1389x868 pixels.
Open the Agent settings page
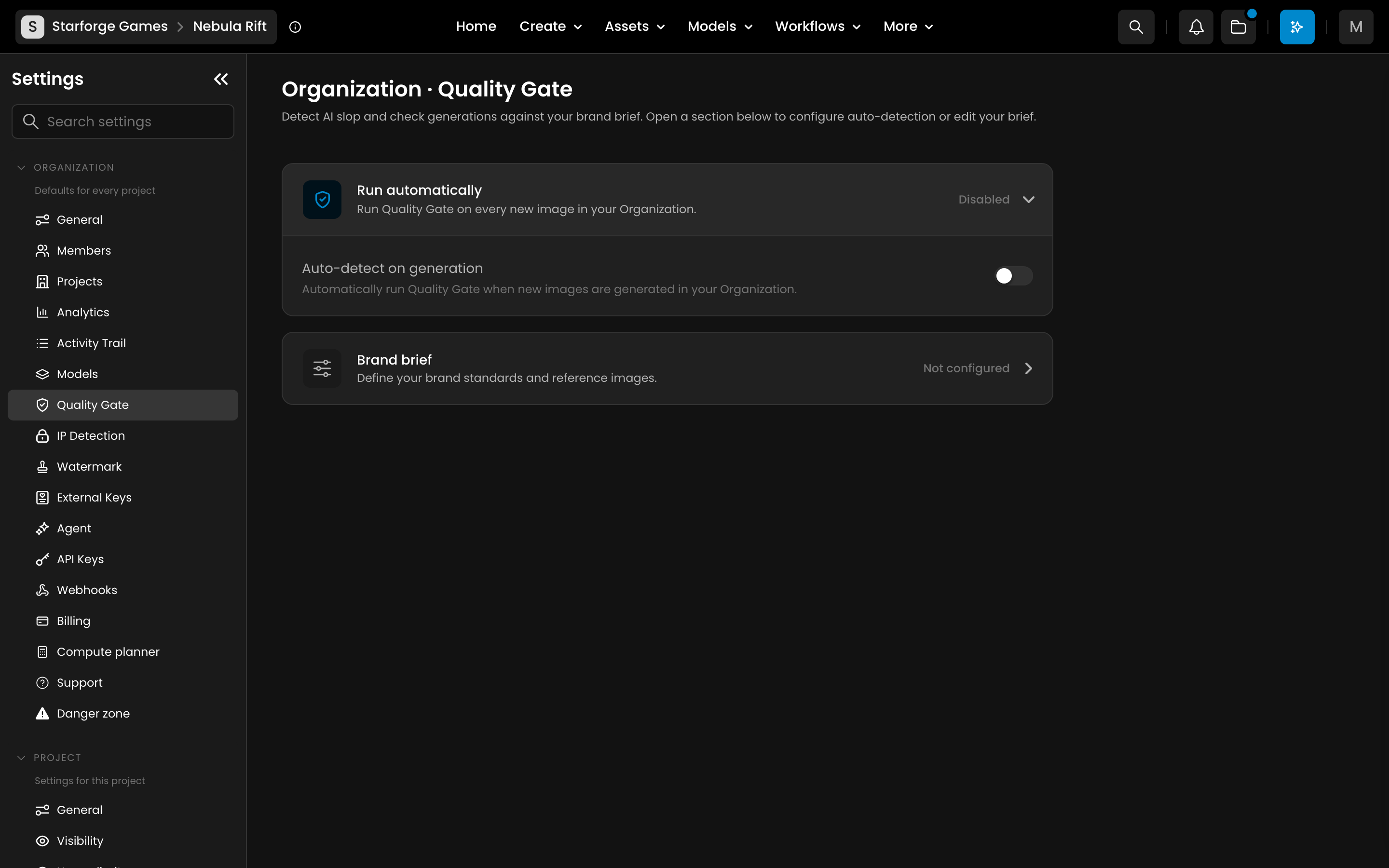coord(123,528)
